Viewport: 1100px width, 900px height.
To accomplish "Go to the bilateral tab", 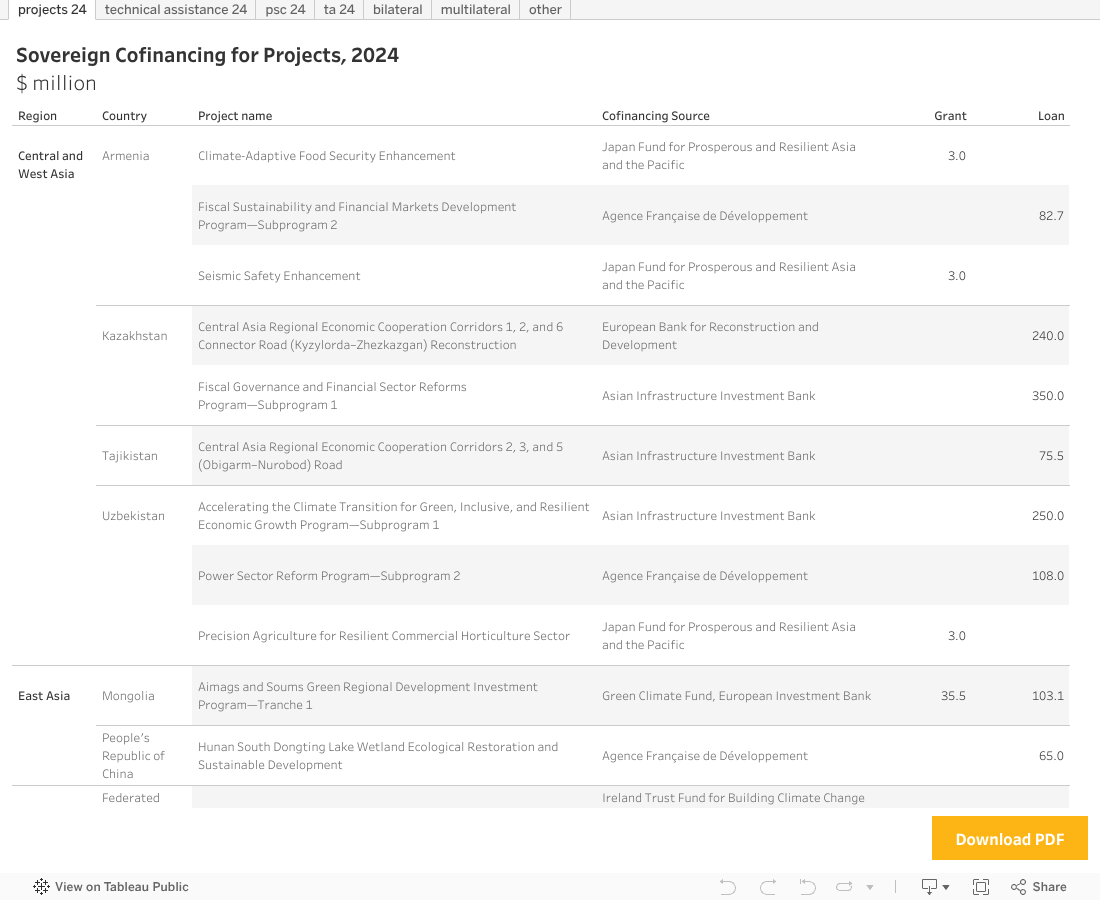I will pos(397,10).
